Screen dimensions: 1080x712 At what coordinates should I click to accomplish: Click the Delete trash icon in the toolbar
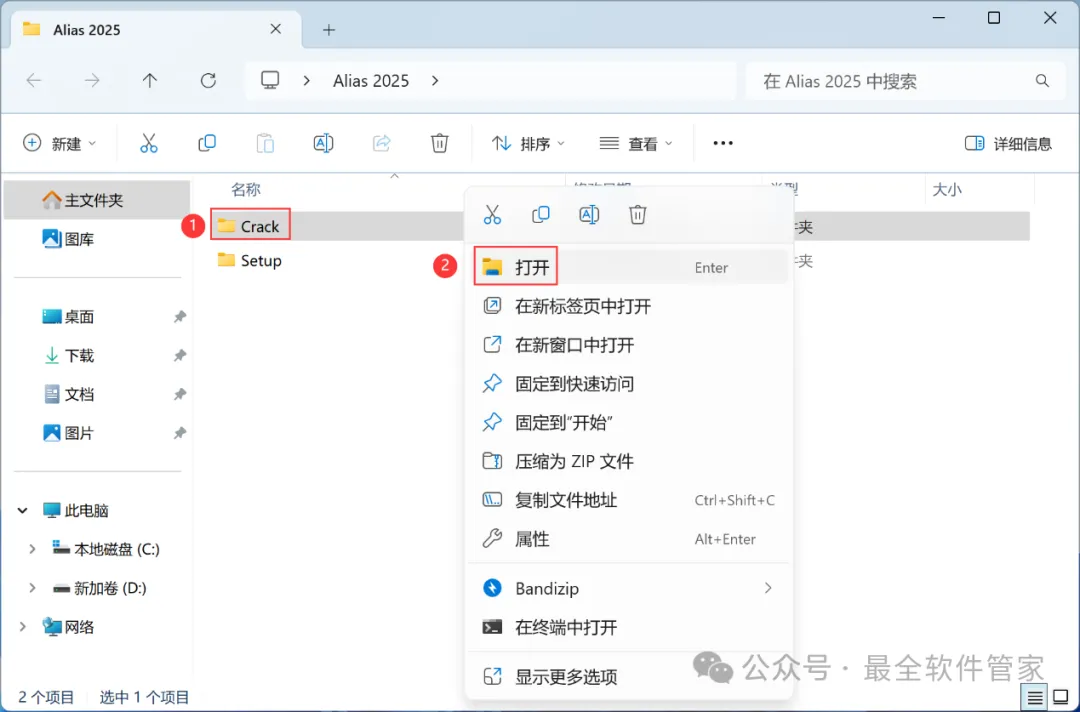[439, 143]
